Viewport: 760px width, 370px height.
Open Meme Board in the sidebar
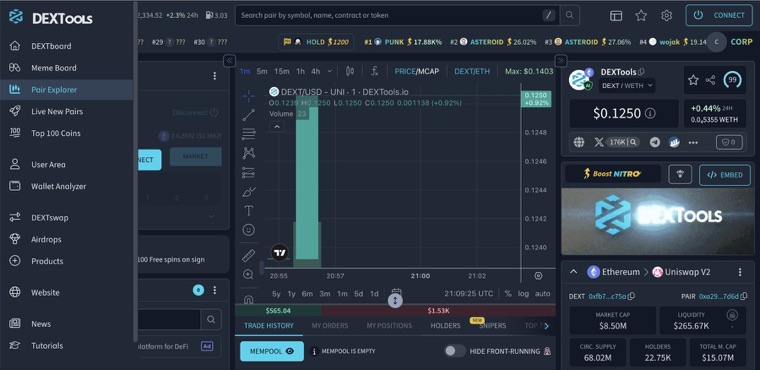tap(53, 68)
